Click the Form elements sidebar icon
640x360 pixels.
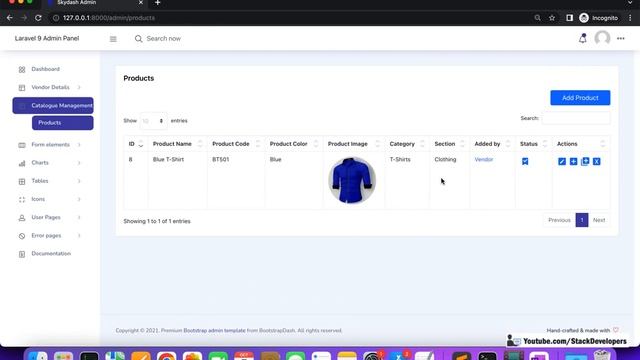coord(22,145)
